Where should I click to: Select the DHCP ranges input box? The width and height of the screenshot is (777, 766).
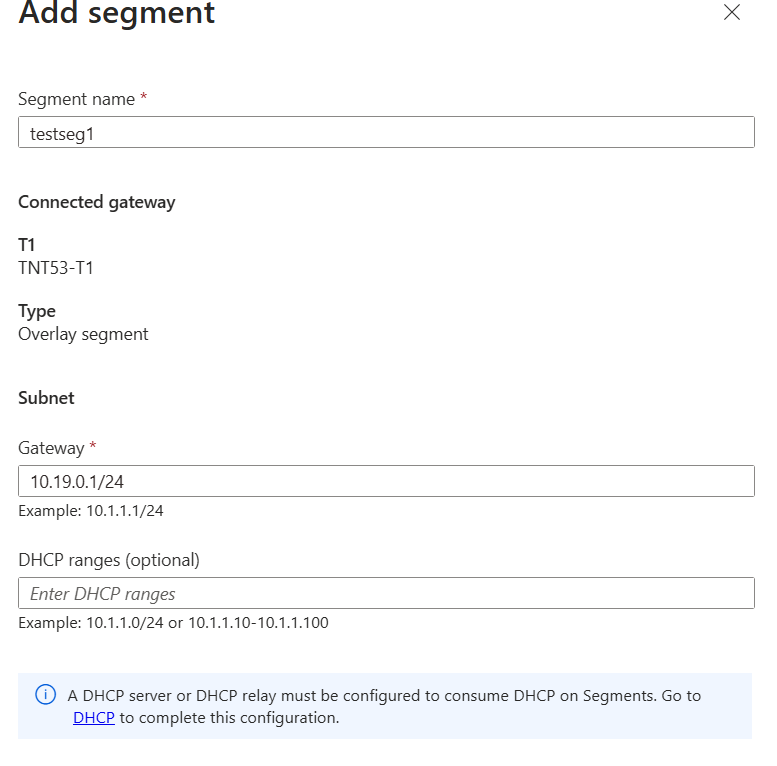tap(386, 593)
